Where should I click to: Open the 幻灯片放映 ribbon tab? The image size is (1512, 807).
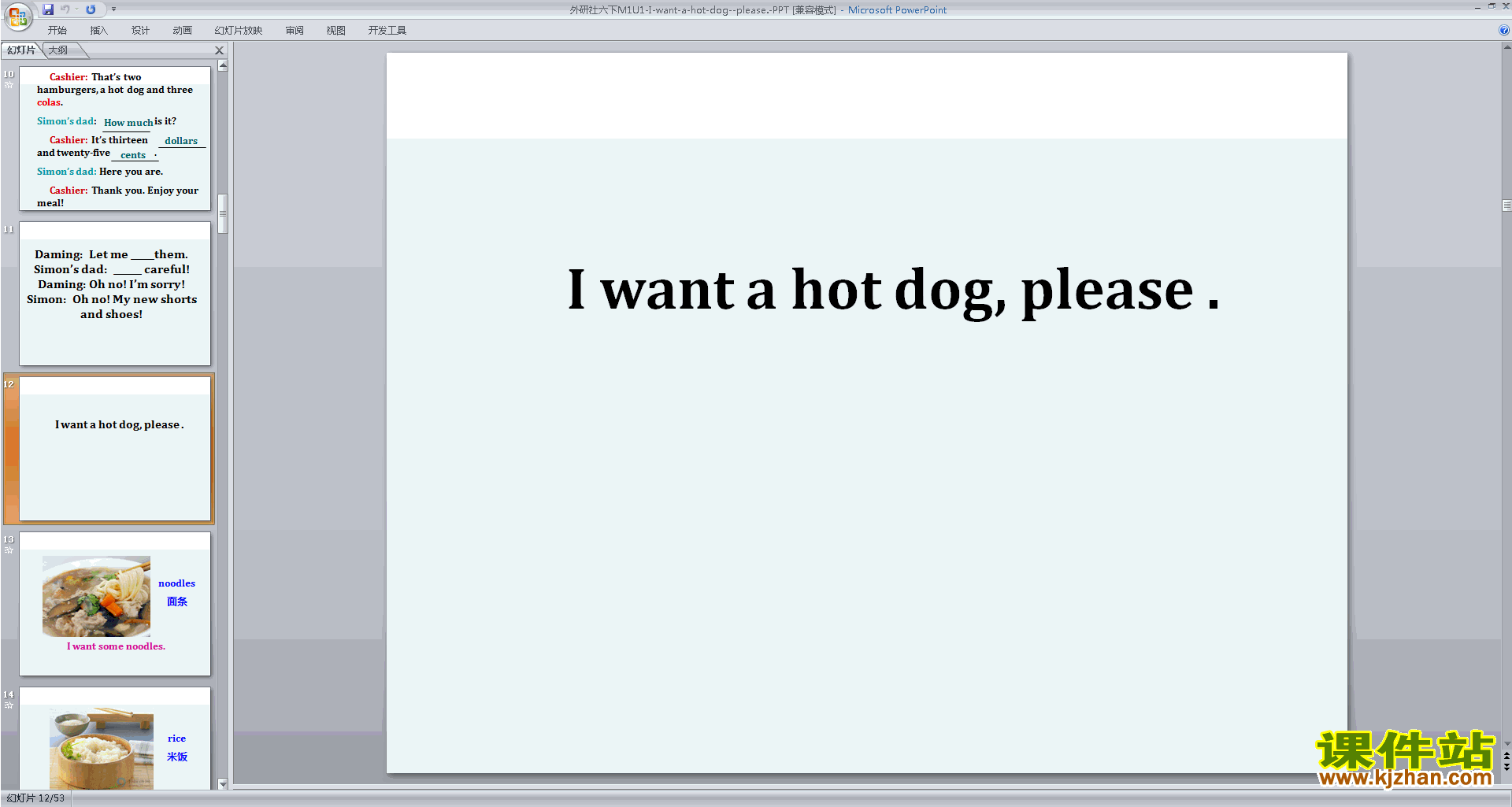[238, 31]
